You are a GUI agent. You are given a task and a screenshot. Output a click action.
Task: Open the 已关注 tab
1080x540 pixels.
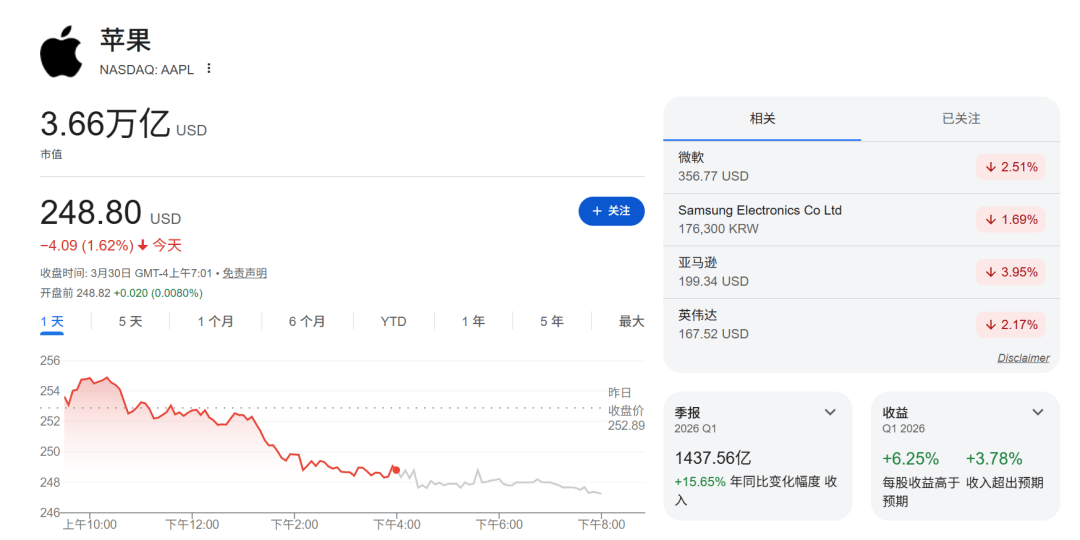[x=960, y=119]
